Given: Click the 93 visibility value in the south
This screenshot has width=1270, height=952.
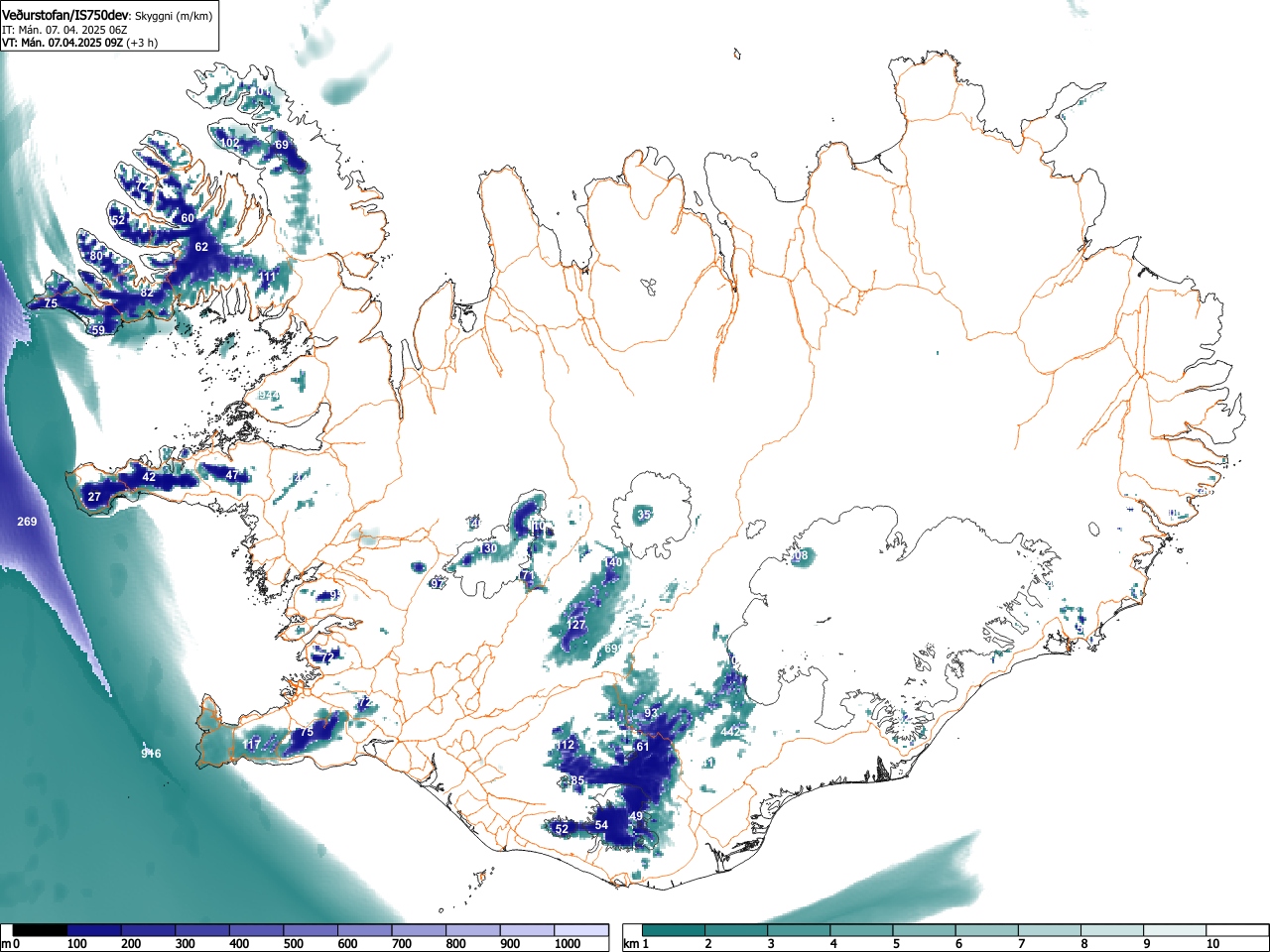Looking at the screenshot, I should tap(651, 713).
